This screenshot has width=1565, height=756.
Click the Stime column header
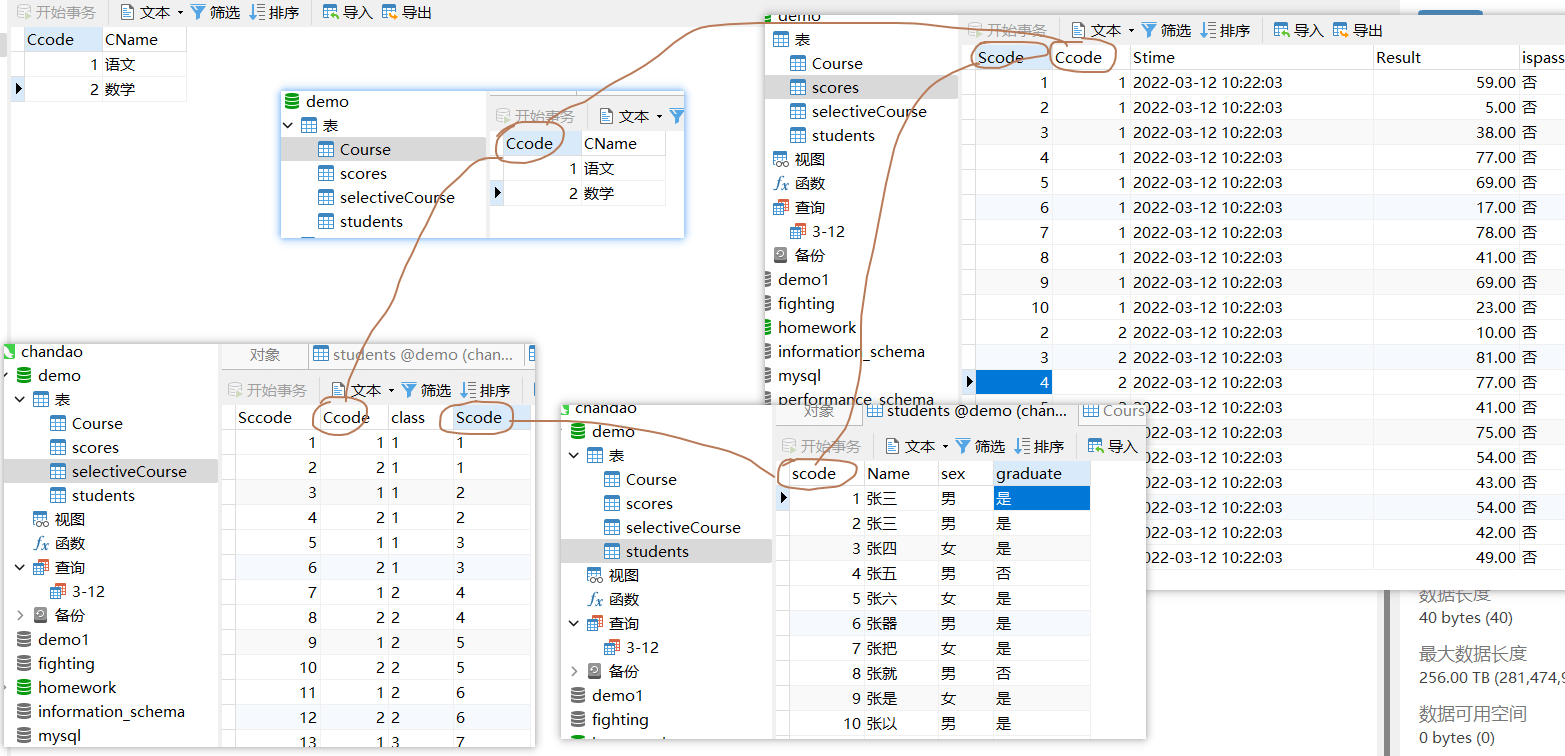tap(1251, 58)
